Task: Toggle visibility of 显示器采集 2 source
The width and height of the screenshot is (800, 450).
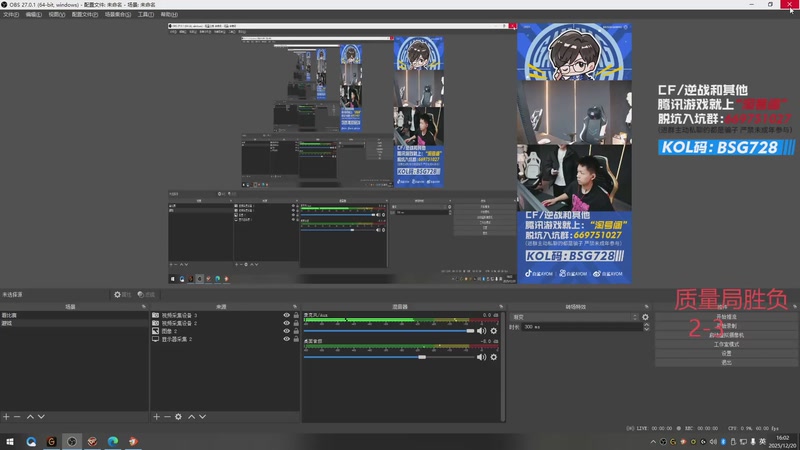Action: tap(286, 339)
